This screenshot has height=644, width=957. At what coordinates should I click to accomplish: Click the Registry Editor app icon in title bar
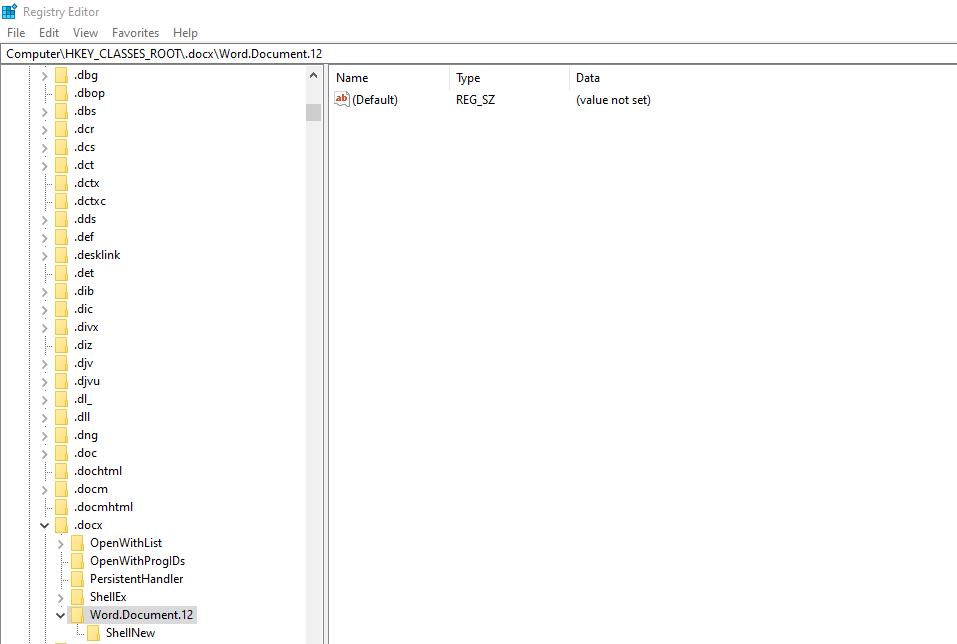pyautogui.click(x=10, y=12)
